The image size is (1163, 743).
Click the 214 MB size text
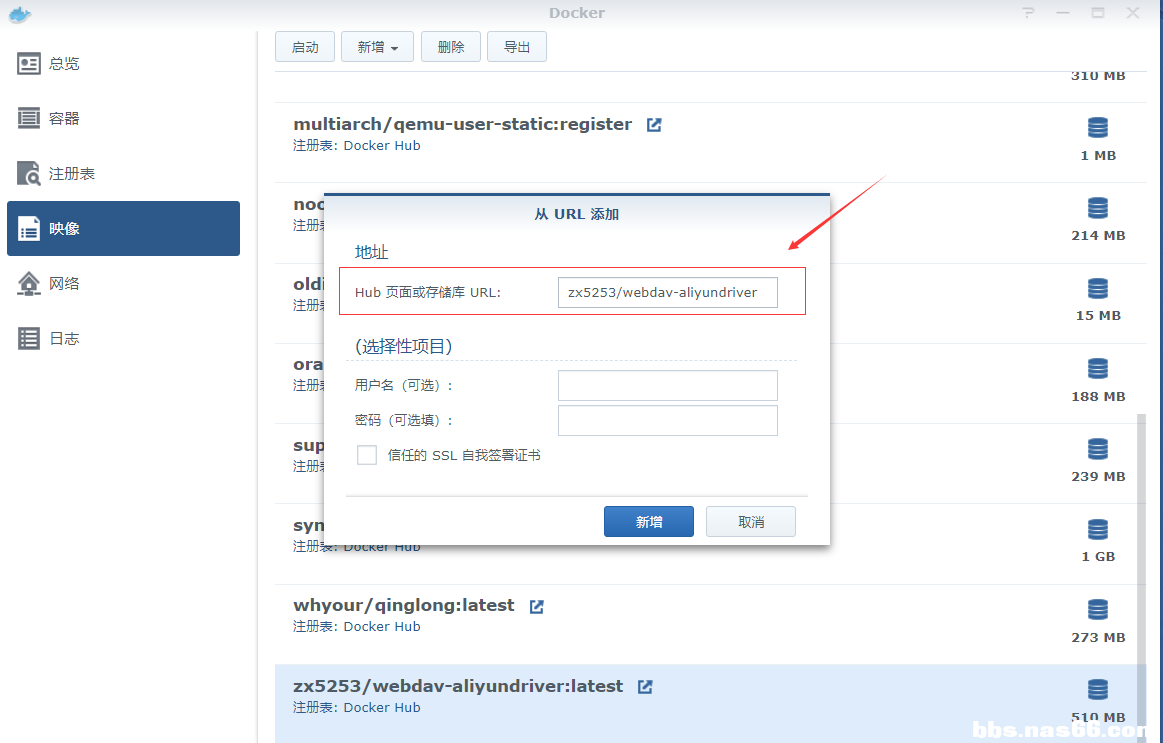[1098, 236]
